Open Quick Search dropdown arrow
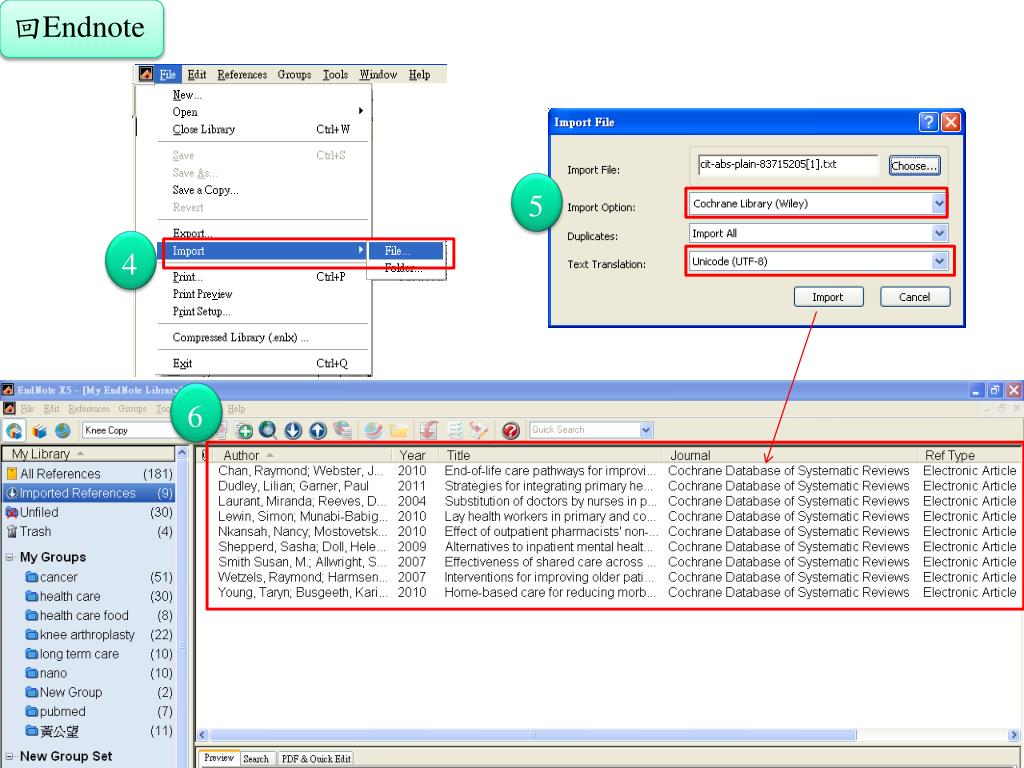The height and width of the screenshot is (768, 1024). (647, 430)
